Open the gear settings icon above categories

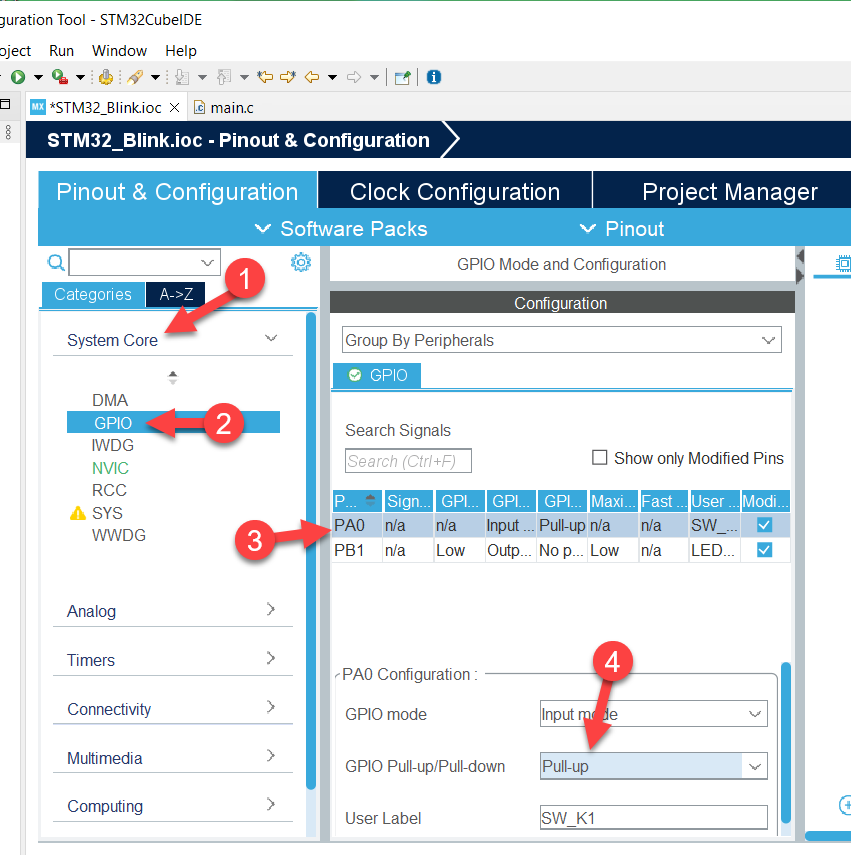(301, 262)
